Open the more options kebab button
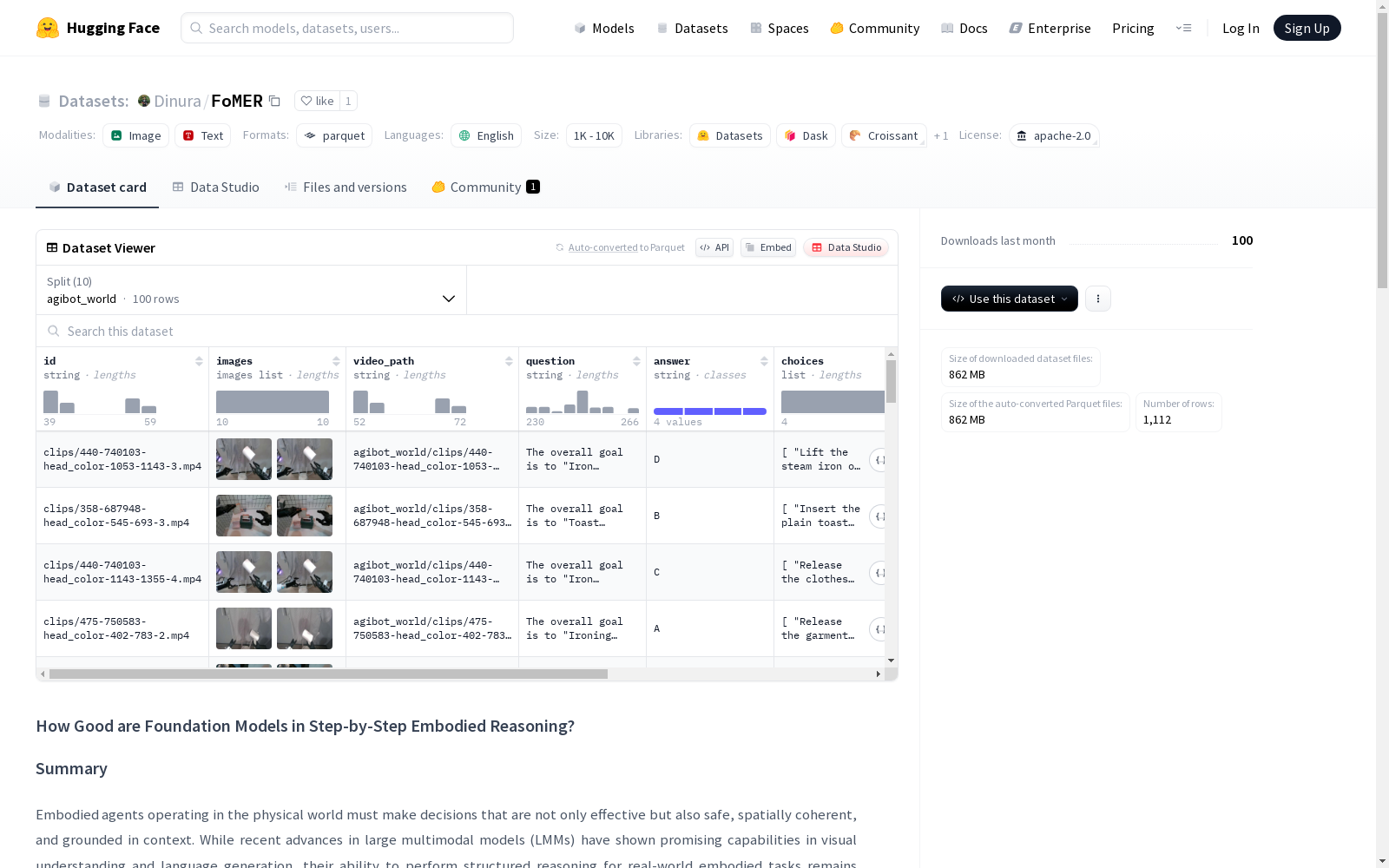Viewport: 1389px width, 868px height. tap(1098, 299)
